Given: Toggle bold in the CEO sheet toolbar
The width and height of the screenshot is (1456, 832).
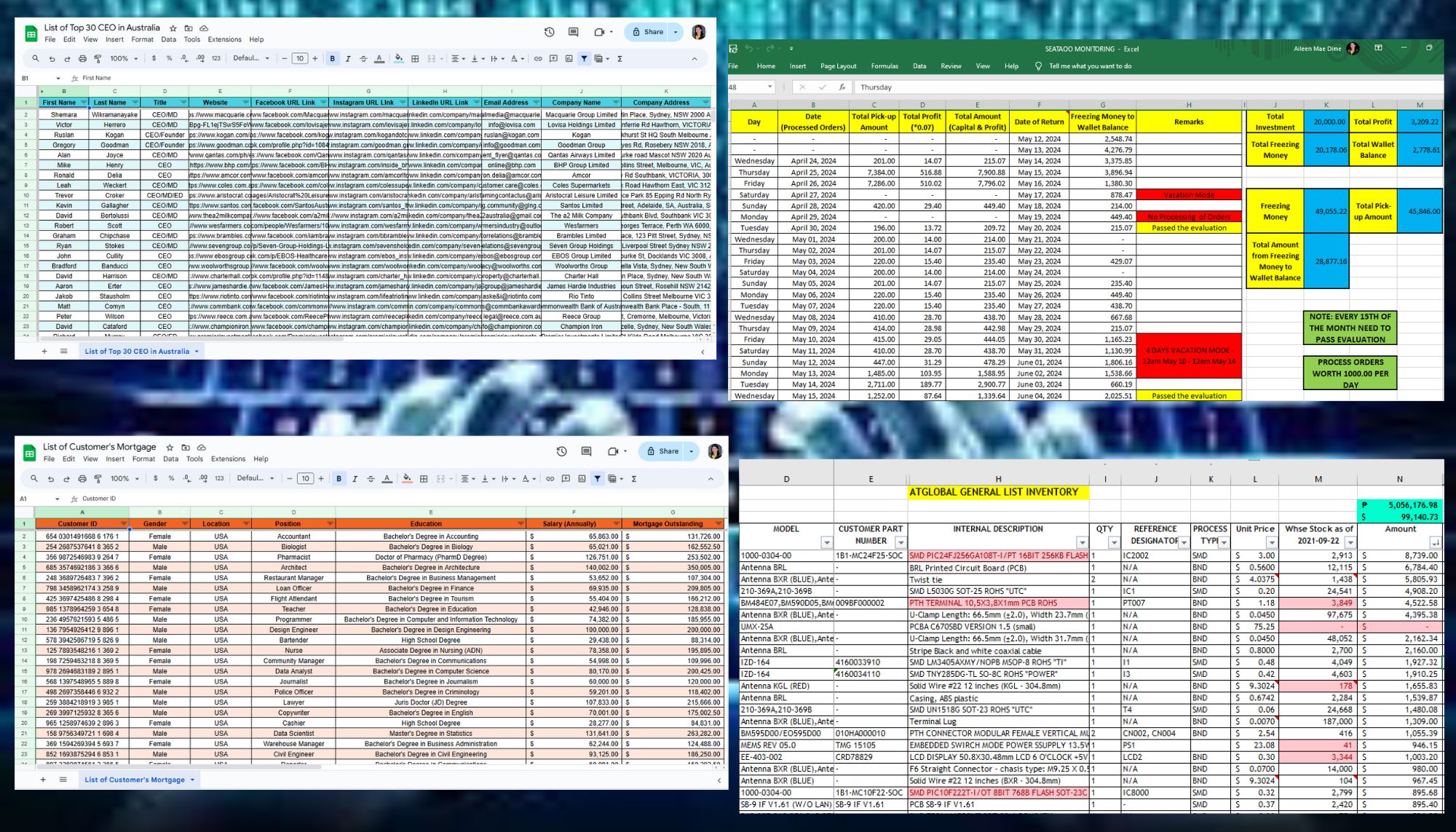Looking at the screenshot, I should click(x=333, y=59).
